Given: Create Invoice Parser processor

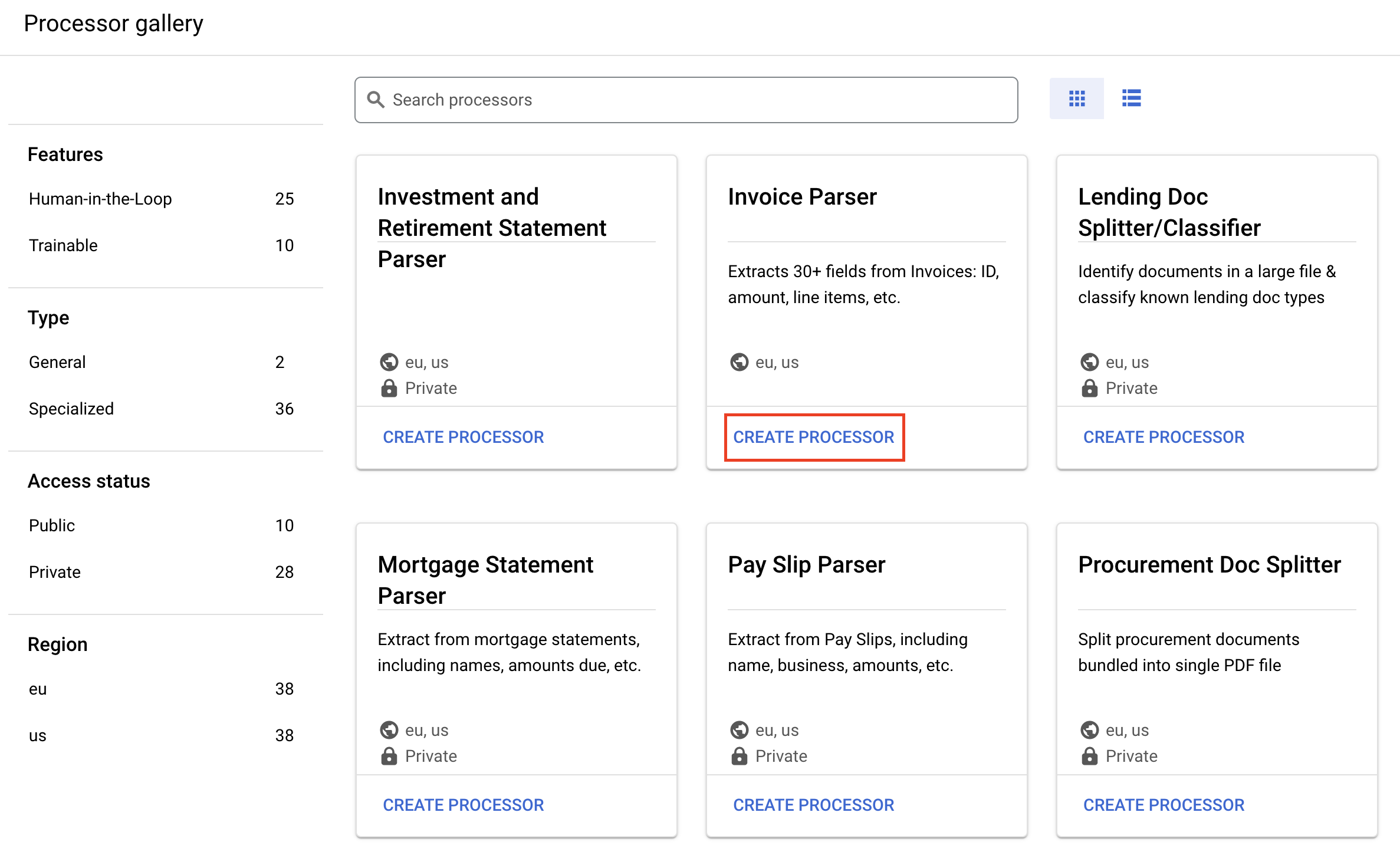Looking at the screenshot, I should click(813, 437).
